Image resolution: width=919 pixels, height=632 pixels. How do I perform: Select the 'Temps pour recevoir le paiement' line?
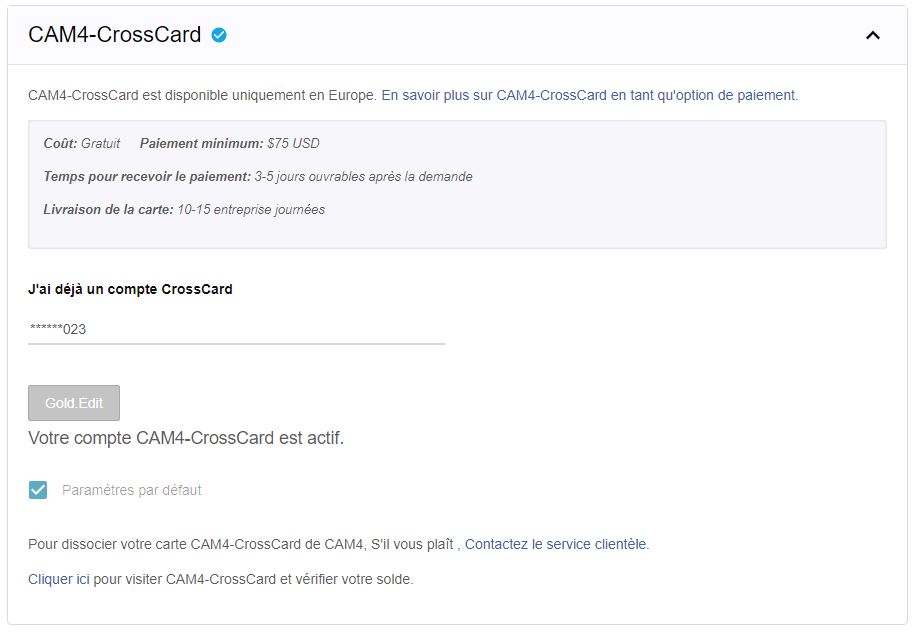click(258, 176)
